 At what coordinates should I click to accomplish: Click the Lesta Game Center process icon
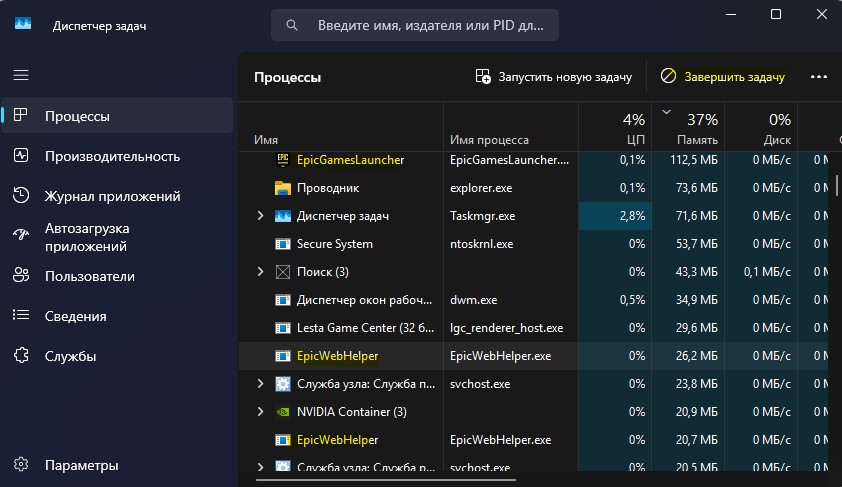point(282,328)
